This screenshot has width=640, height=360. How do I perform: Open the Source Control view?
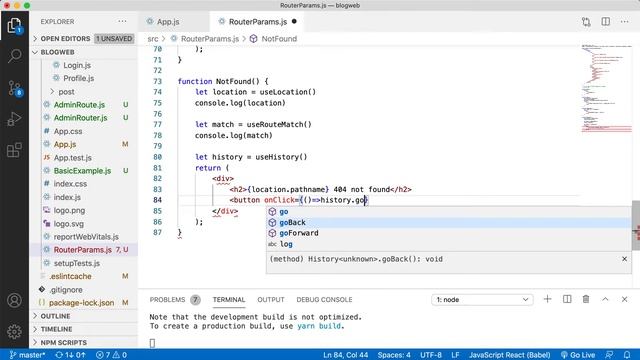[14, 88]
